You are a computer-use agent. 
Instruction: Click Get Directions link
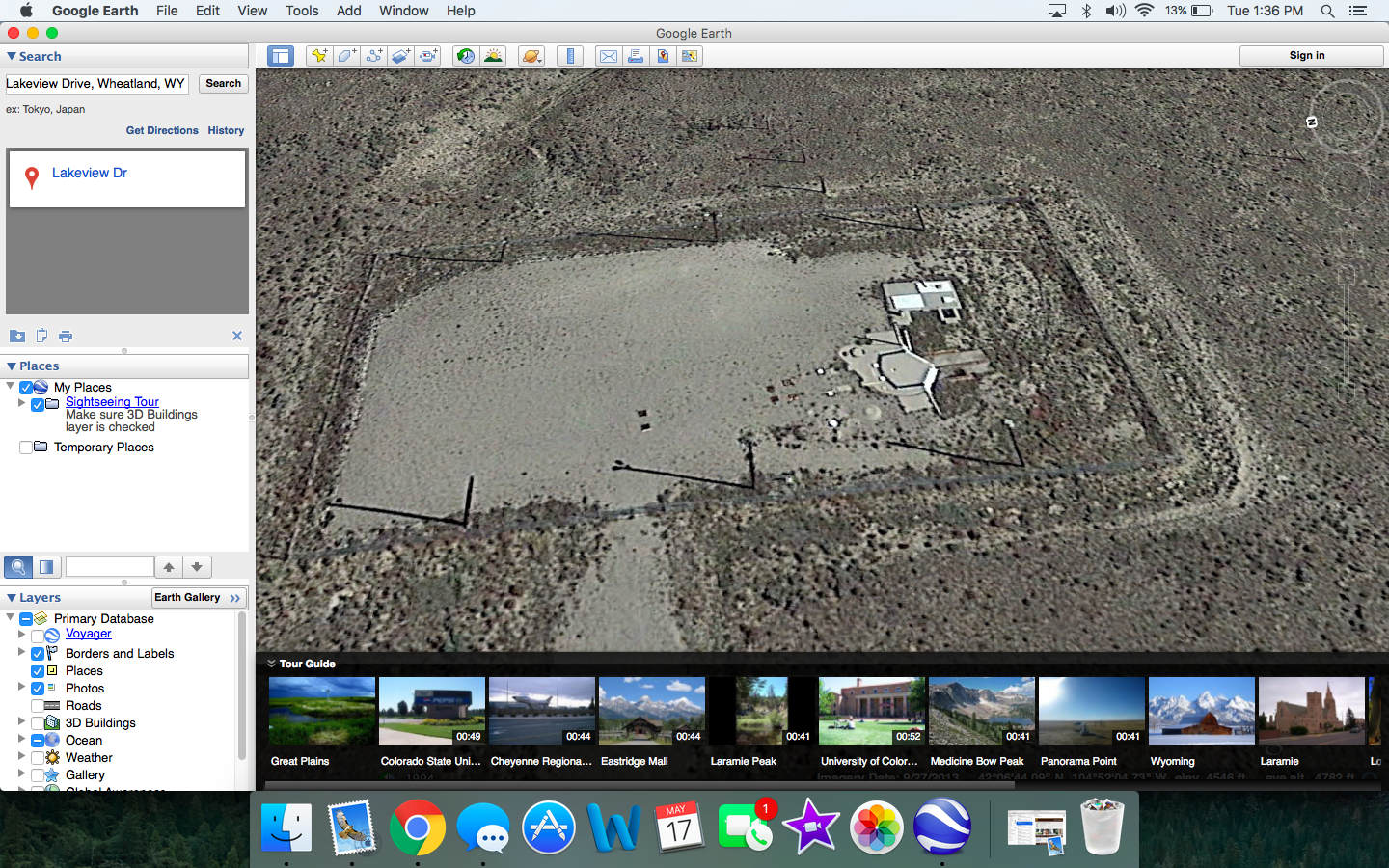coord(162,130)
